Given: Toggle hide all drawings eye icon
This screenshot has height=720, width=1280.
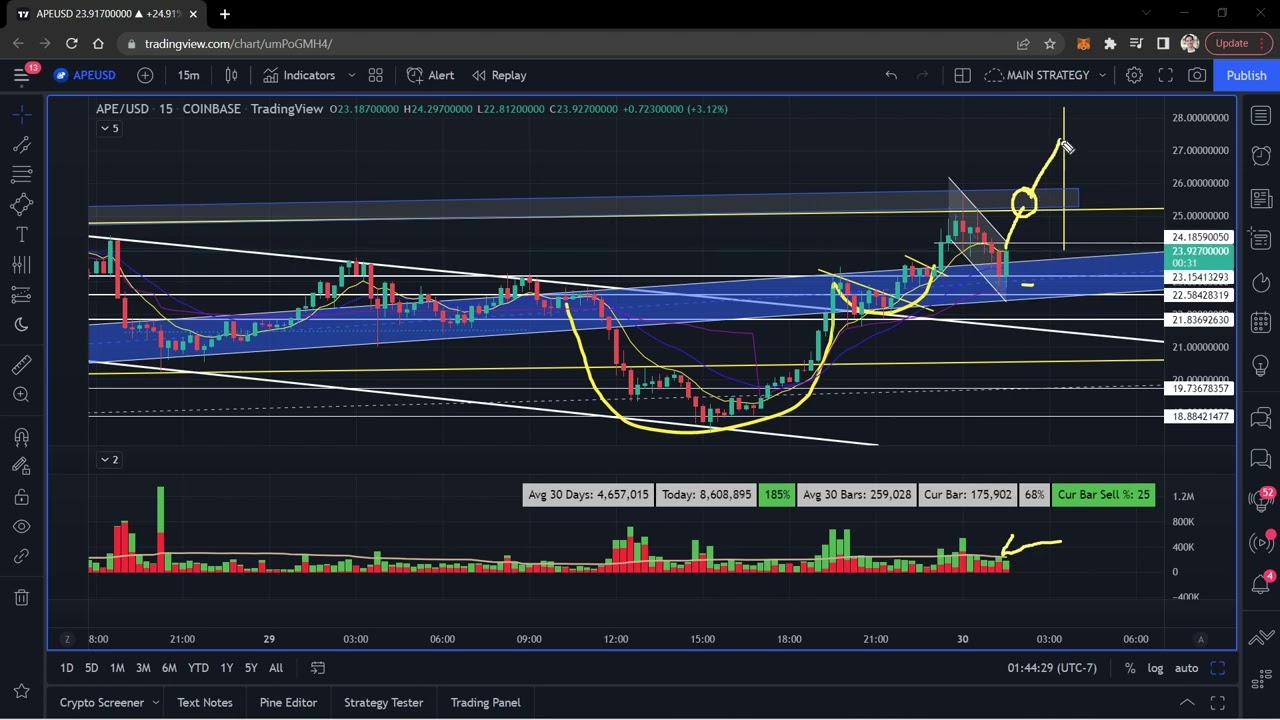Looking at the screenshot, I should (x=21, y=527).
